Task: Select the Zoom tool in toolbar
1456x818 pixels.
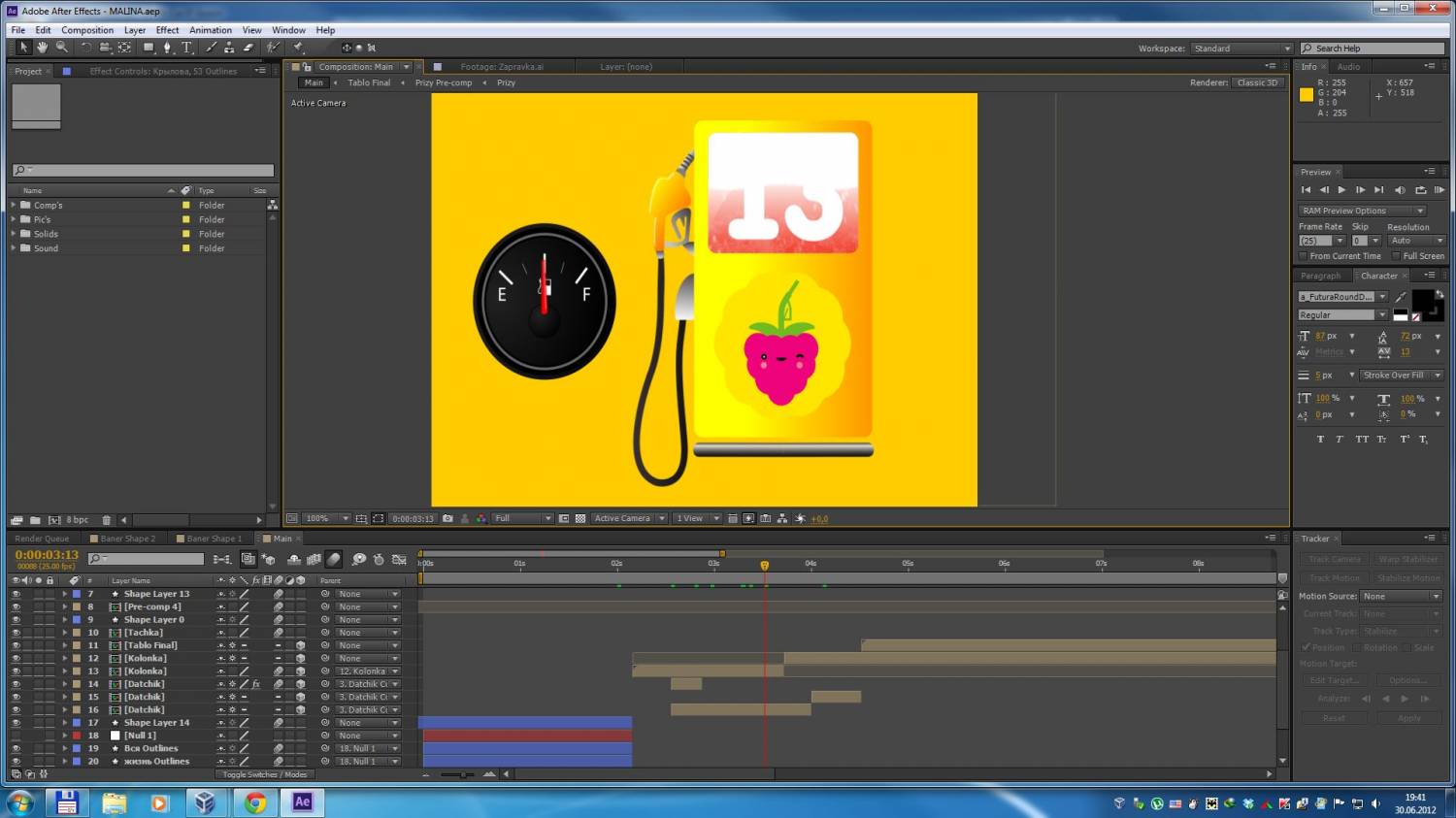Action: (x=61, y=48)
